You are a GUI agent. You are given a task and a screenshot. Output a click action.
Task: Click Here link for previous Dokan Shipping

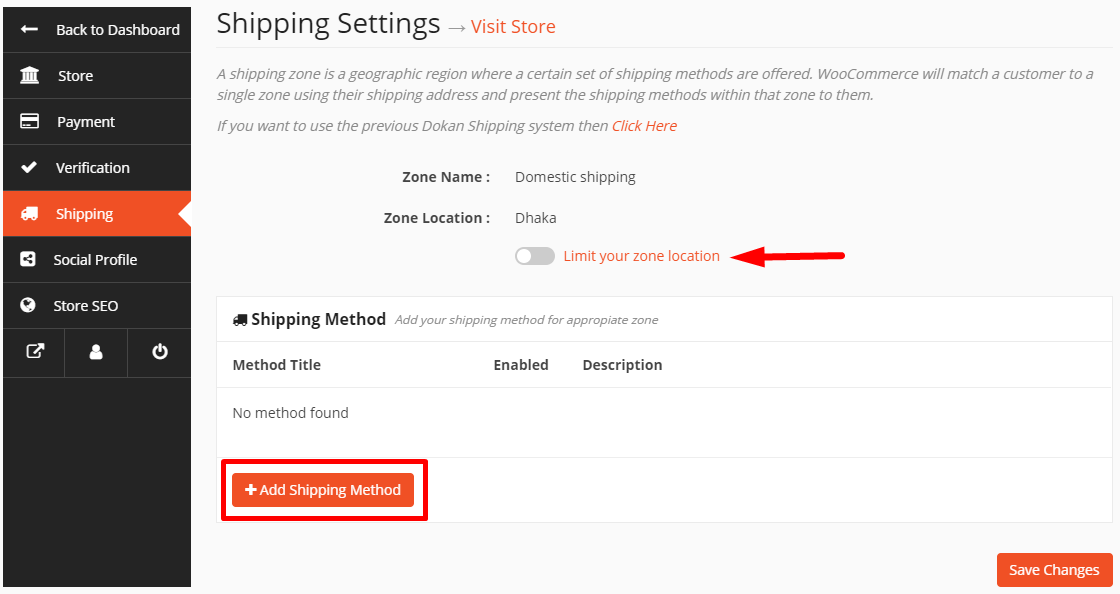click(644, 126)
